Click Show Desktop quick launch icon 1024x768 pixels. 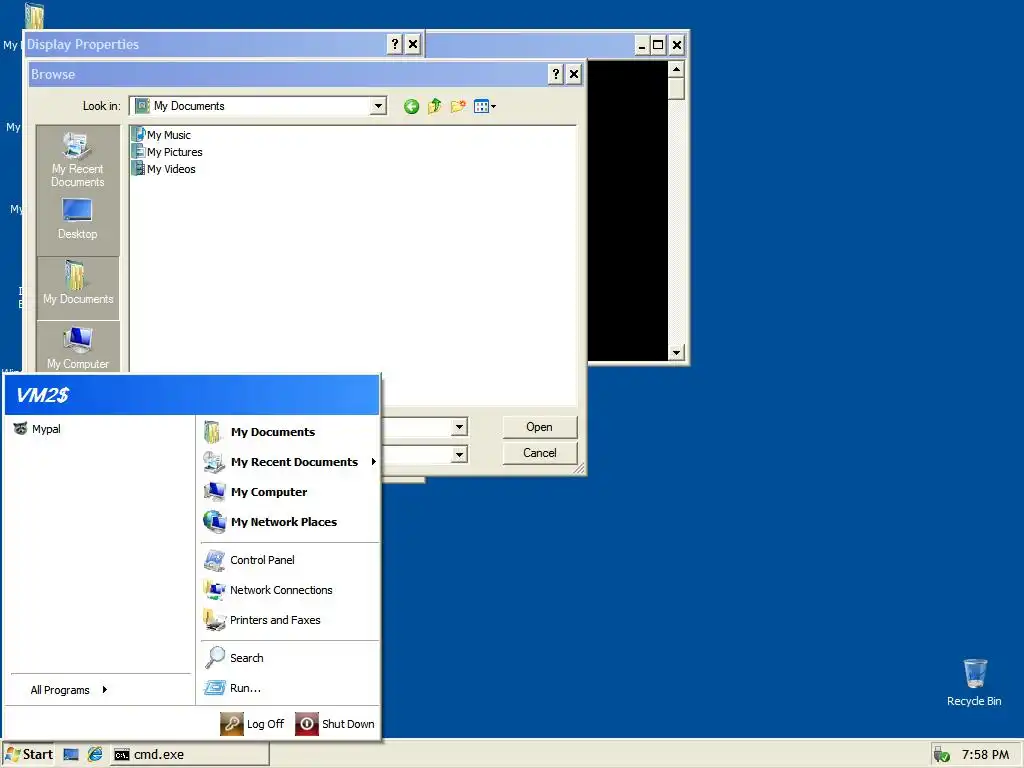coord(71,754)
